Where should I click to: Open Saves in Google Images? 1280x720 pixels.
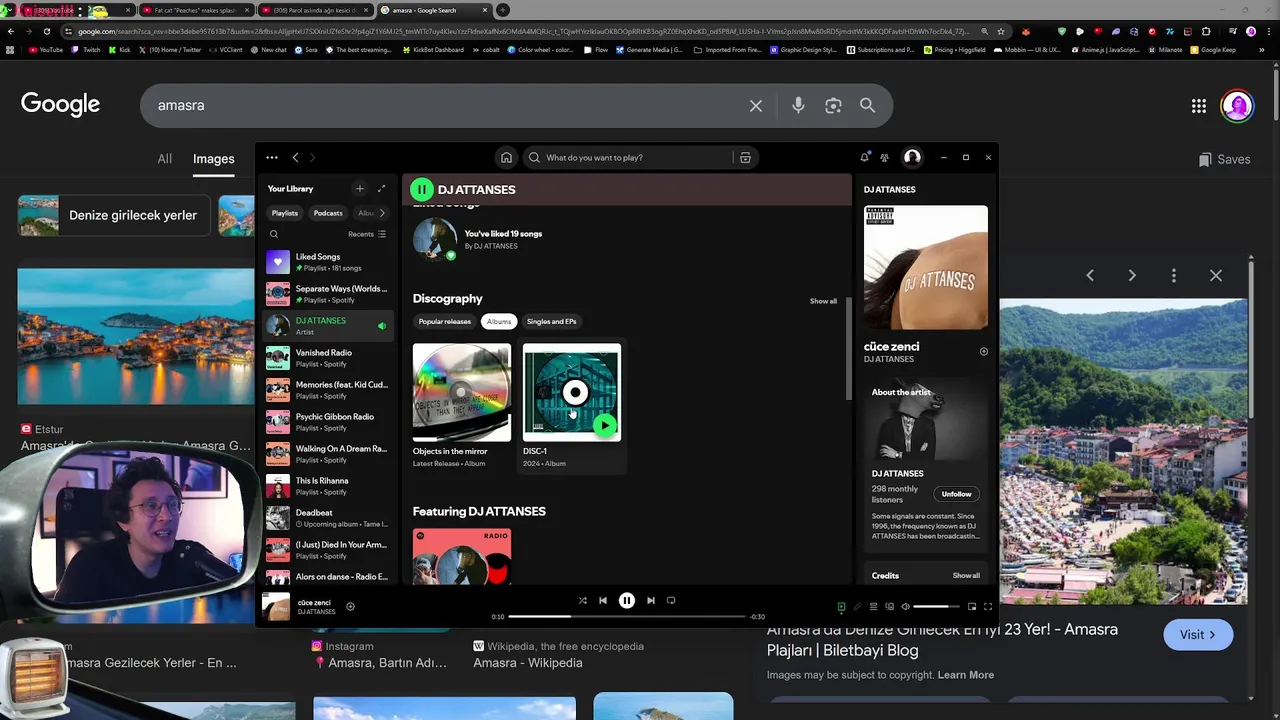click(1224, 159)
